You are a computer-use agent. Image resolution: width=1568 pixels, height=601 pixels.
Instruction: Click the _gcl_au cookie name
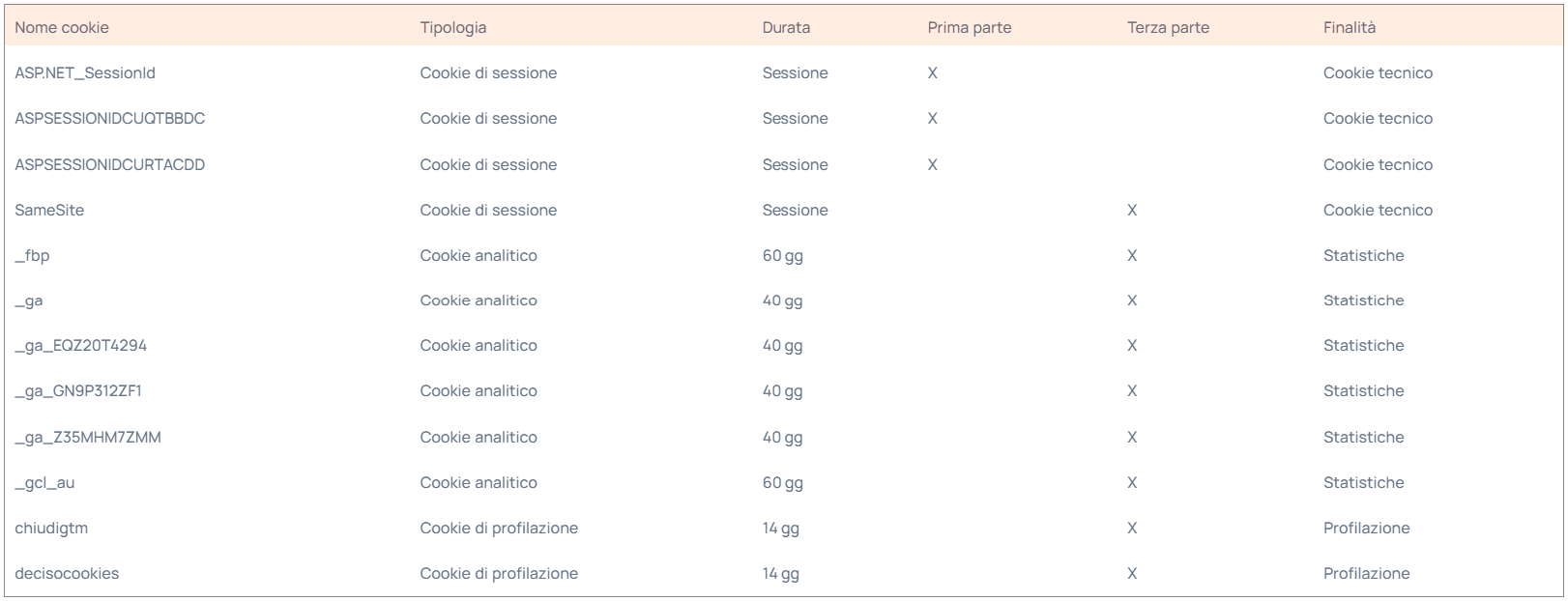click(x=44, y=483)
